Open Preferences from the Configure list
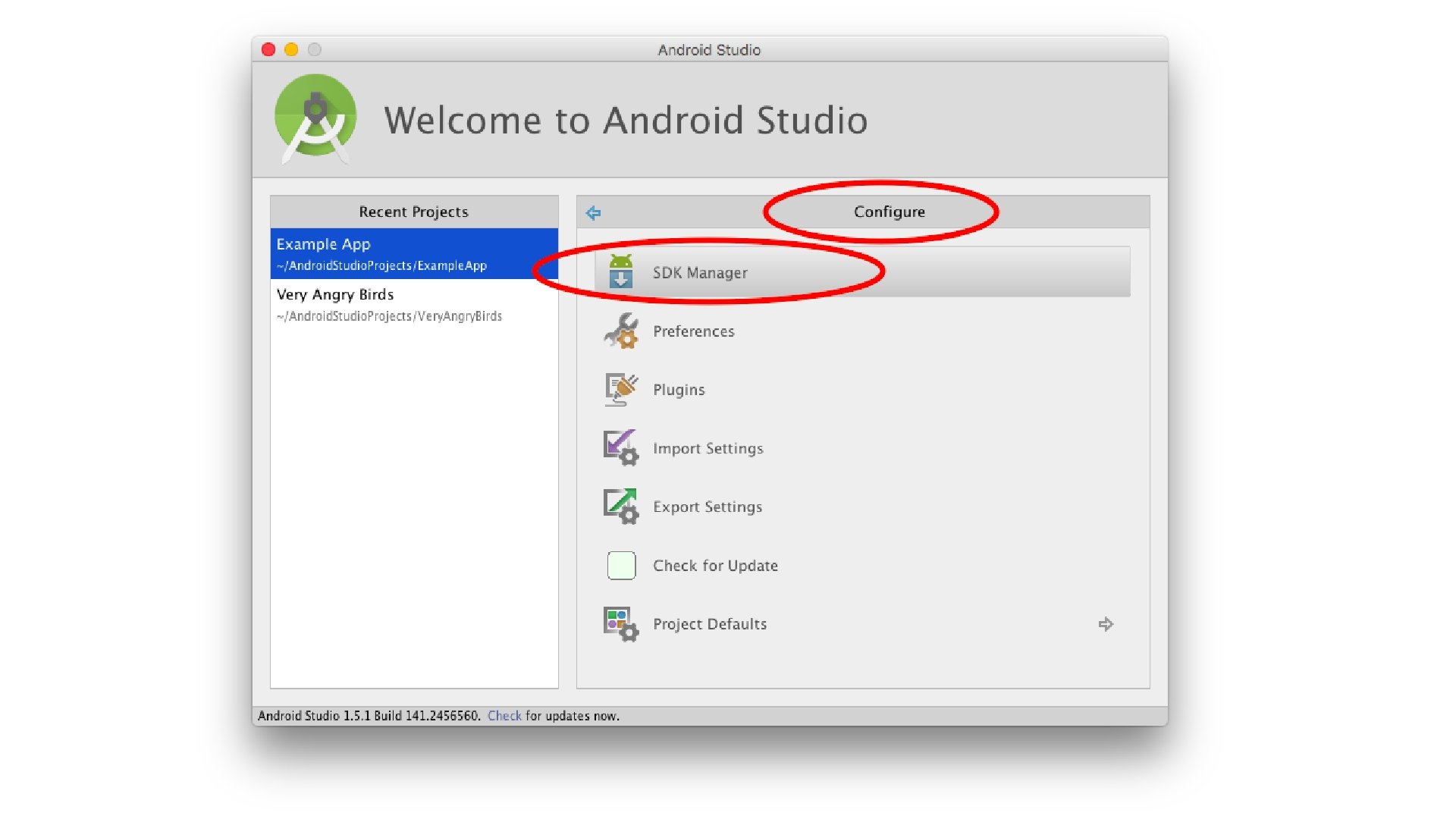The width and height of the screenshot is (1456, 819). [693, 331]
